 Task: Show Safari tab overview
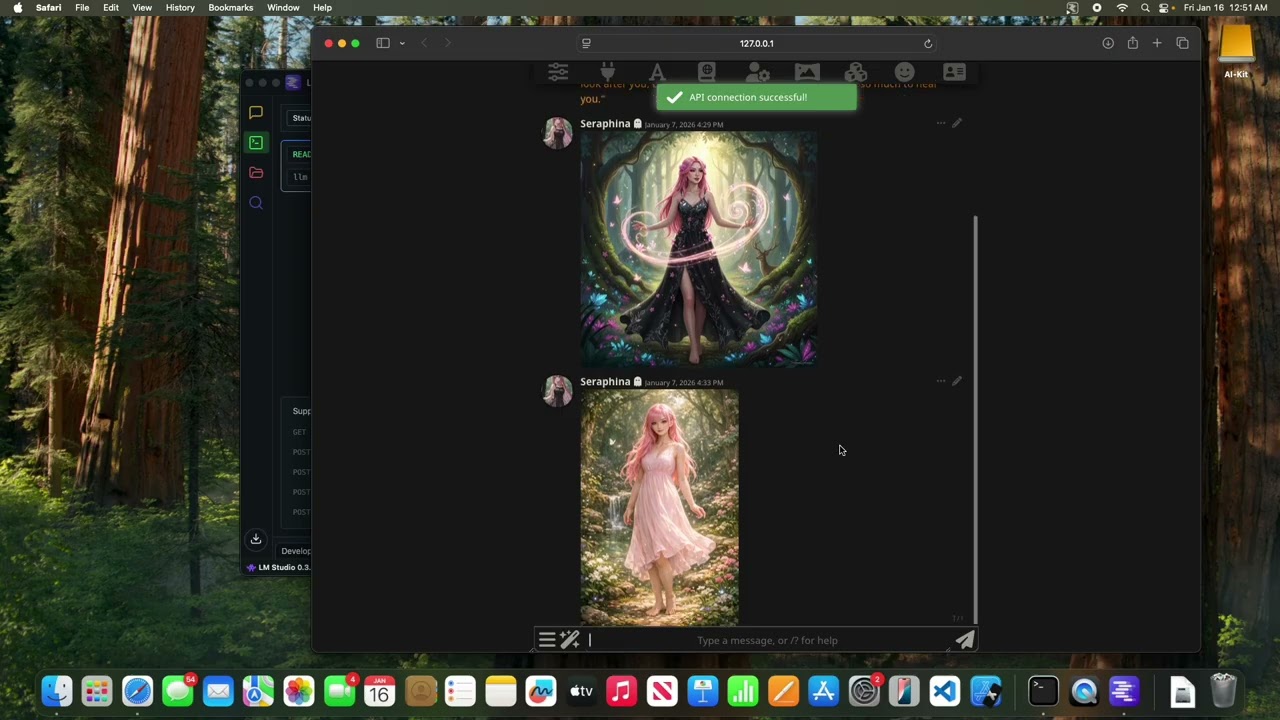pos(1182,43)
